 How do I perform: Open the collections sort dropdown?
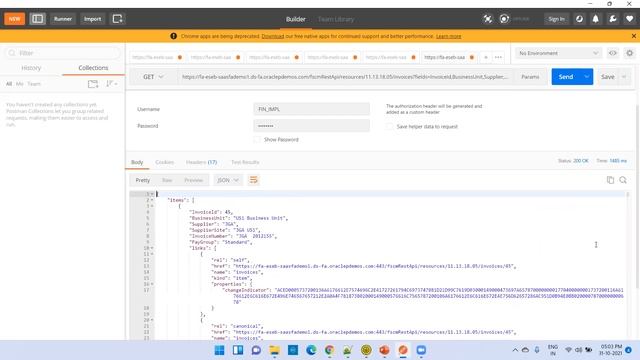(111, 84)
